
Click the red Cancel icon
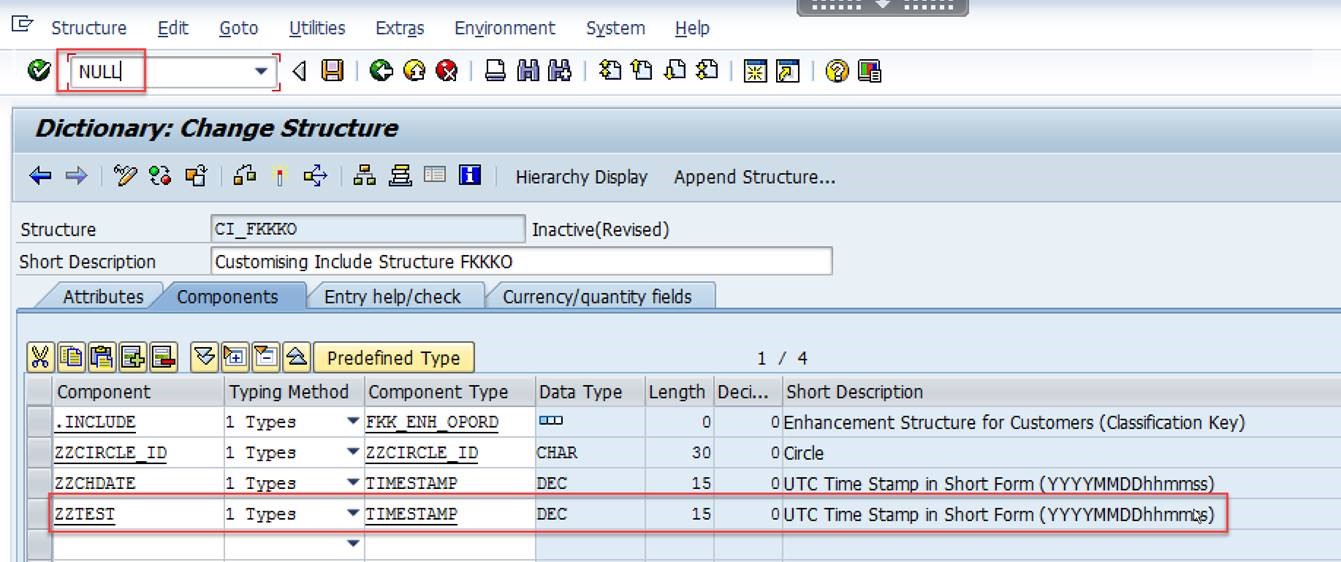[x=447, y=71]
